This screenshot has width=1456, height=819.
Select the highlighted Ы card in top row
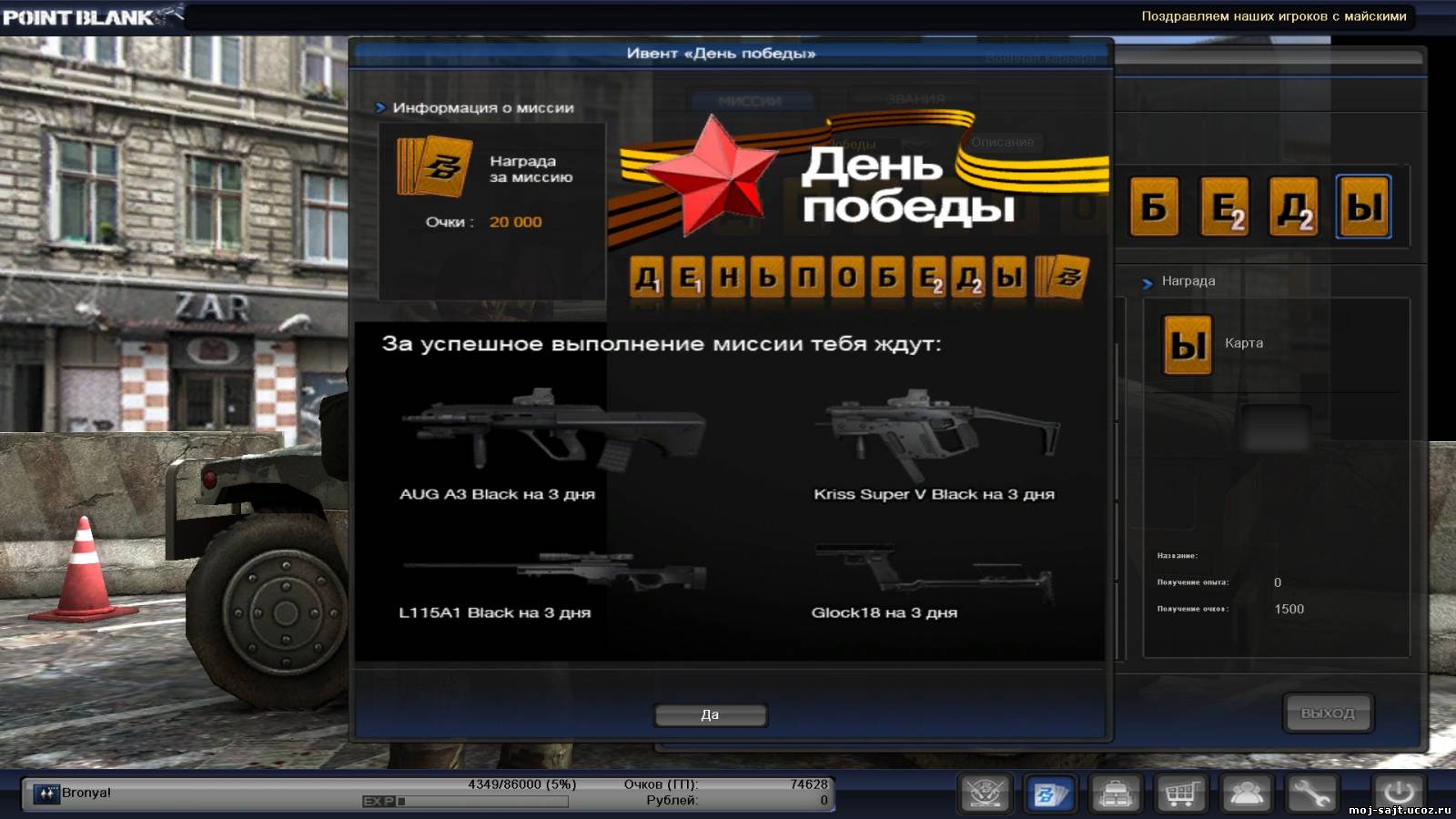(x=1363, y=207)
